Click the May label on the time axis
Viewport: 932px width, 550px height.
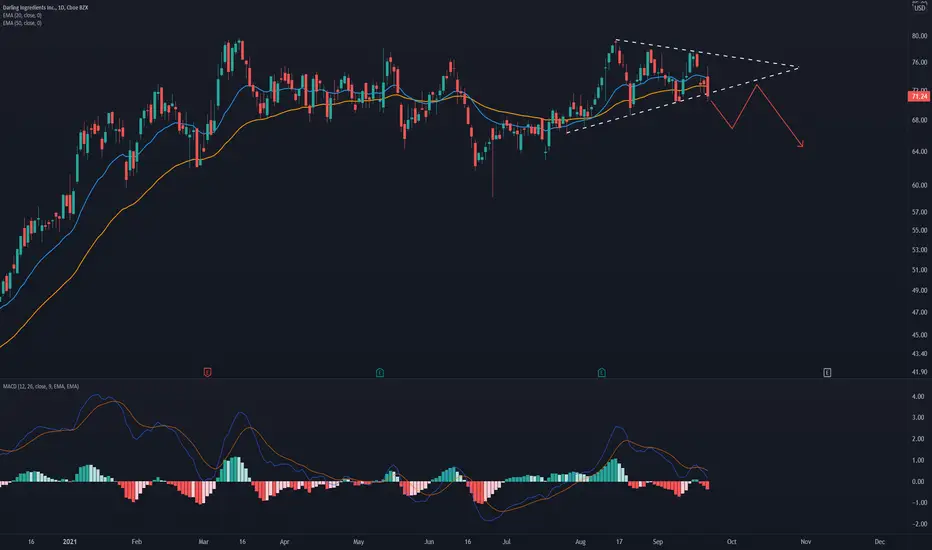pyautogui.click(x=358, y=542)
